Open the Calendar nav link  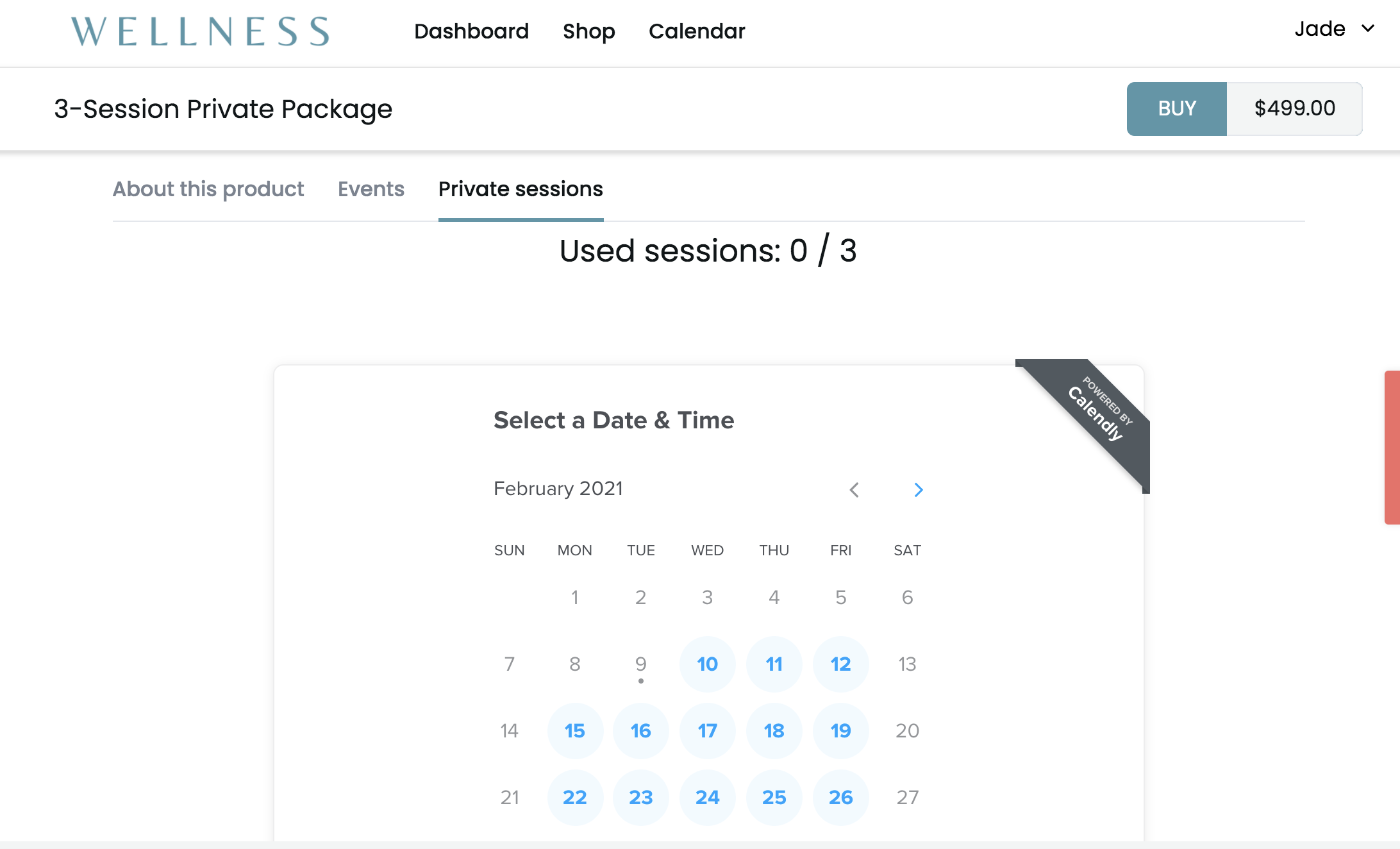click(x=697, y=31)
